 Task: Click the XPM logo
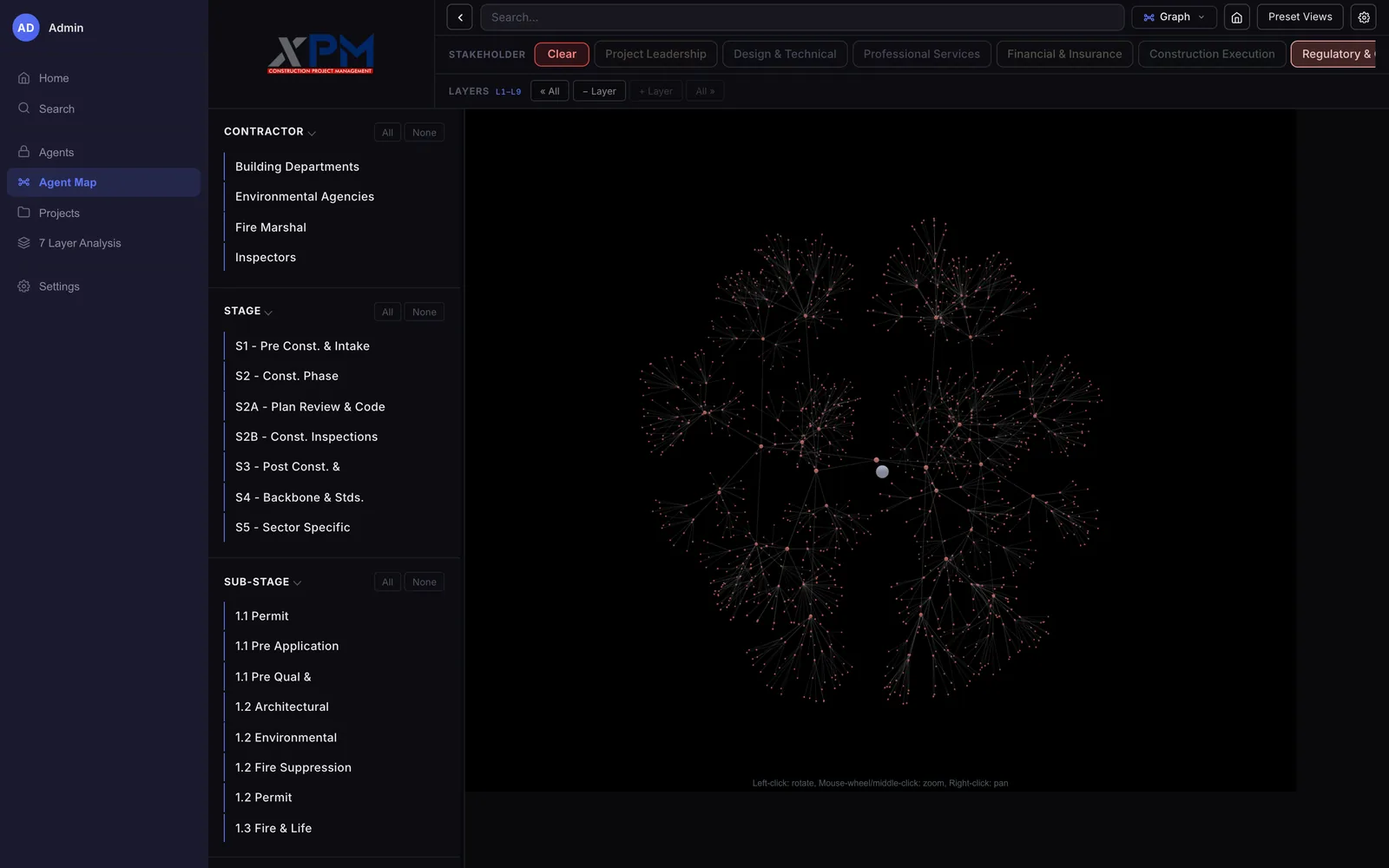pyautogui.click(x=321, y=54)
